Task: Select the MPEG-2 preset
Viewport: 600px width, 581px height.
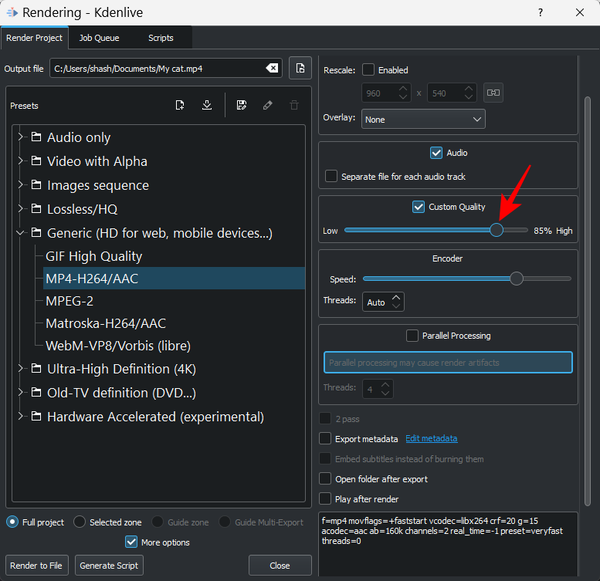Action: click(69, 301)
